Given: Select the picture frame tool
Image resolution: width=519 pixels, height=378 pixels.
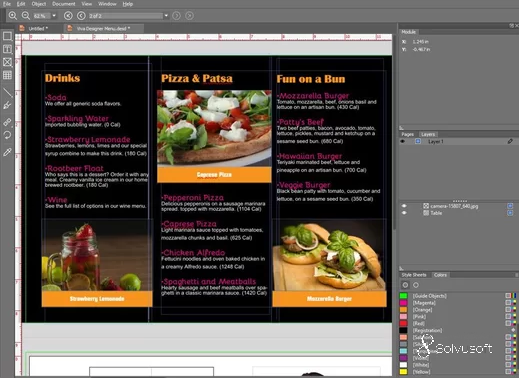Looking at the screenshot, I should (7, 62).
